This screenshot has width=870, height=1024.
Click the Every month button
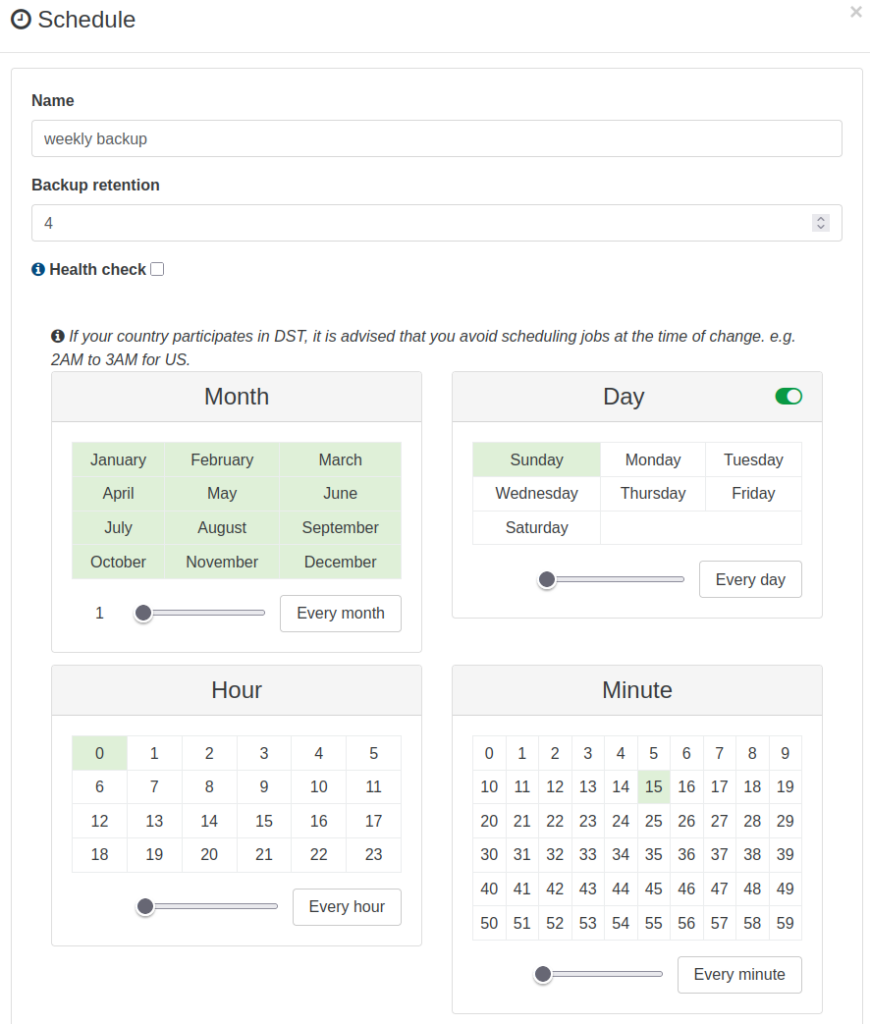click(x=340, y=613)
